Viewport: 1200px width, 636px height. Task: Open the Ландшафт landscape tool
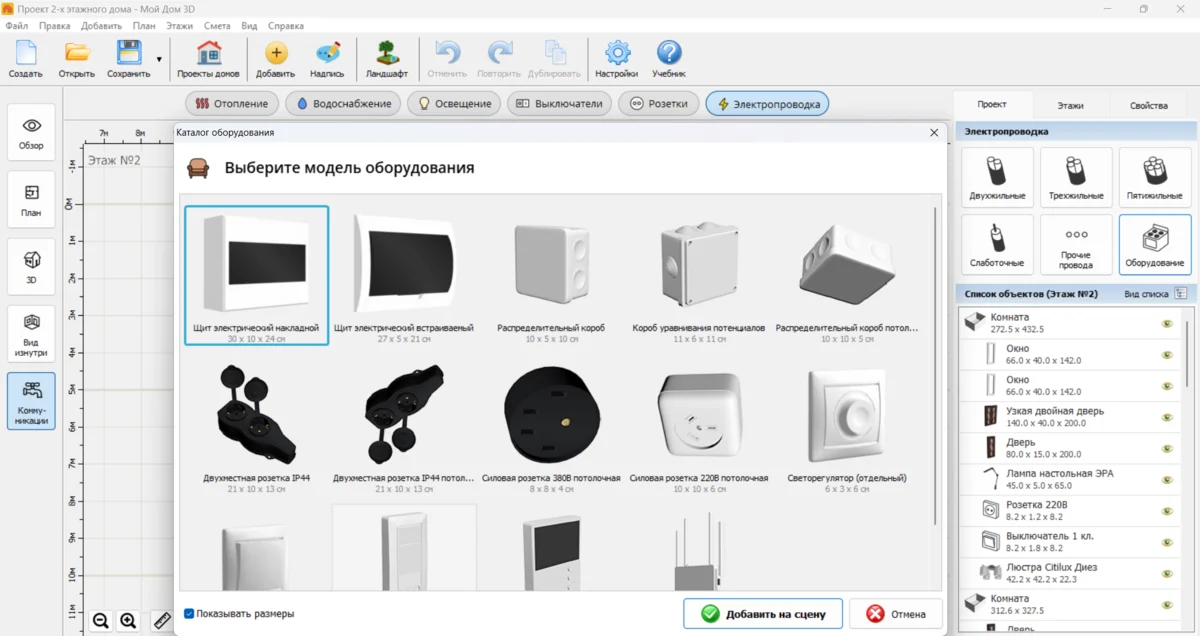click(x=386, y=59)
